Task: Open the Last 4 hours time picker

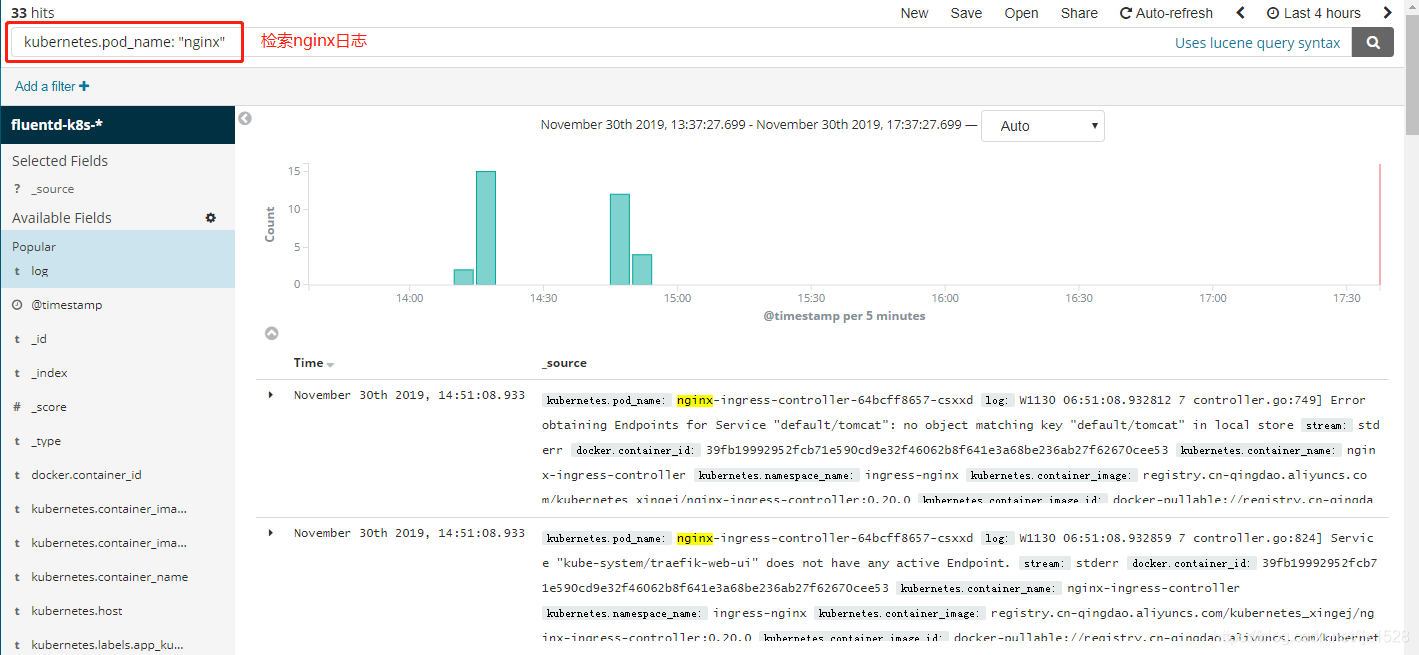Action: coord(1313,13)
